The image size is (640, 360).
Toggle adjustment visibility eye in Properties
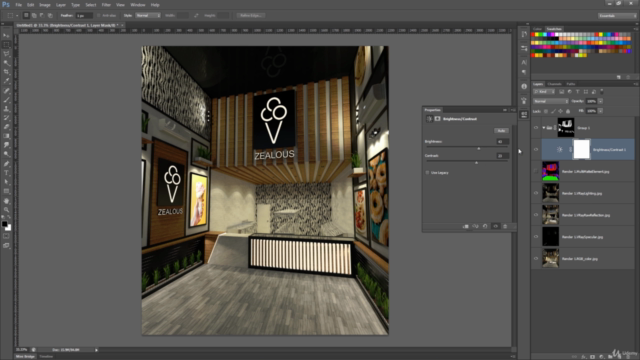pyautogui.click(x=495, y=226)
